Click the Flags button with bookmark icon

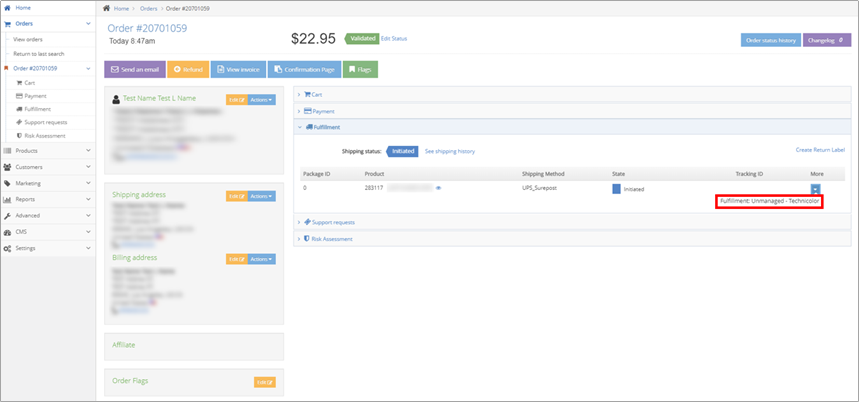point(360,70)
